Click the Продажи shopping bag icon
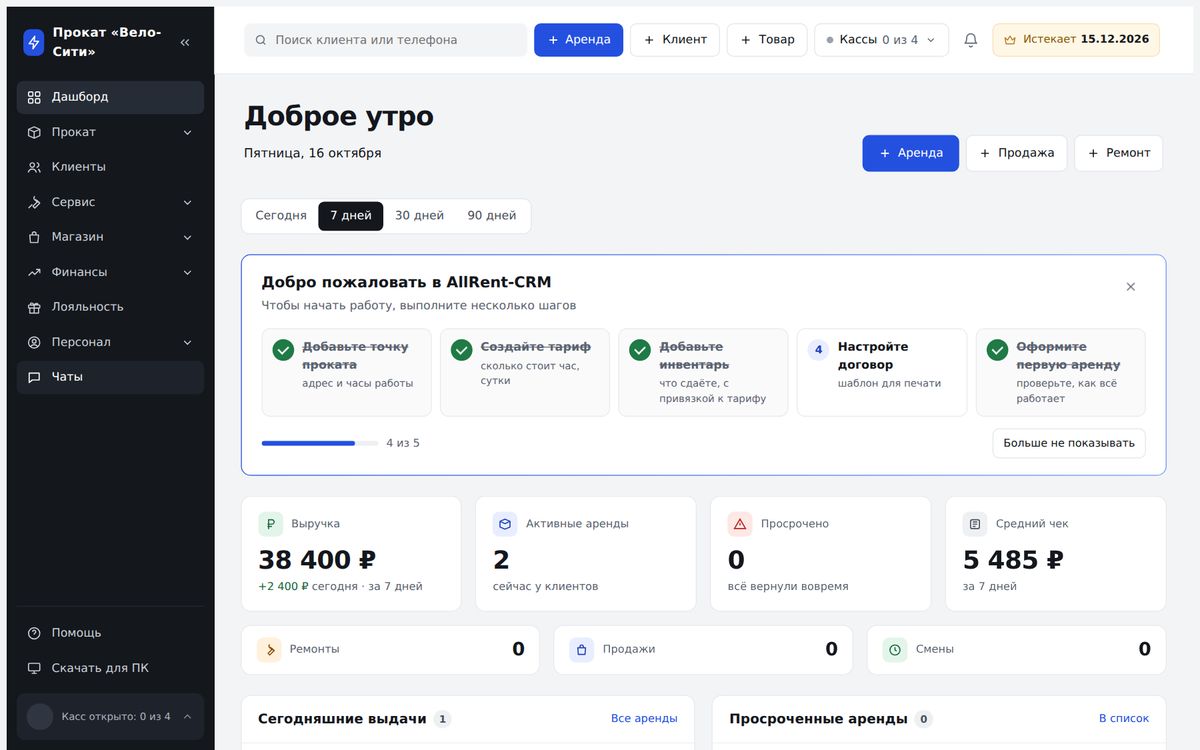This screenshot has width=1200, height=750. pyautogui.click(x=582, y=649)
